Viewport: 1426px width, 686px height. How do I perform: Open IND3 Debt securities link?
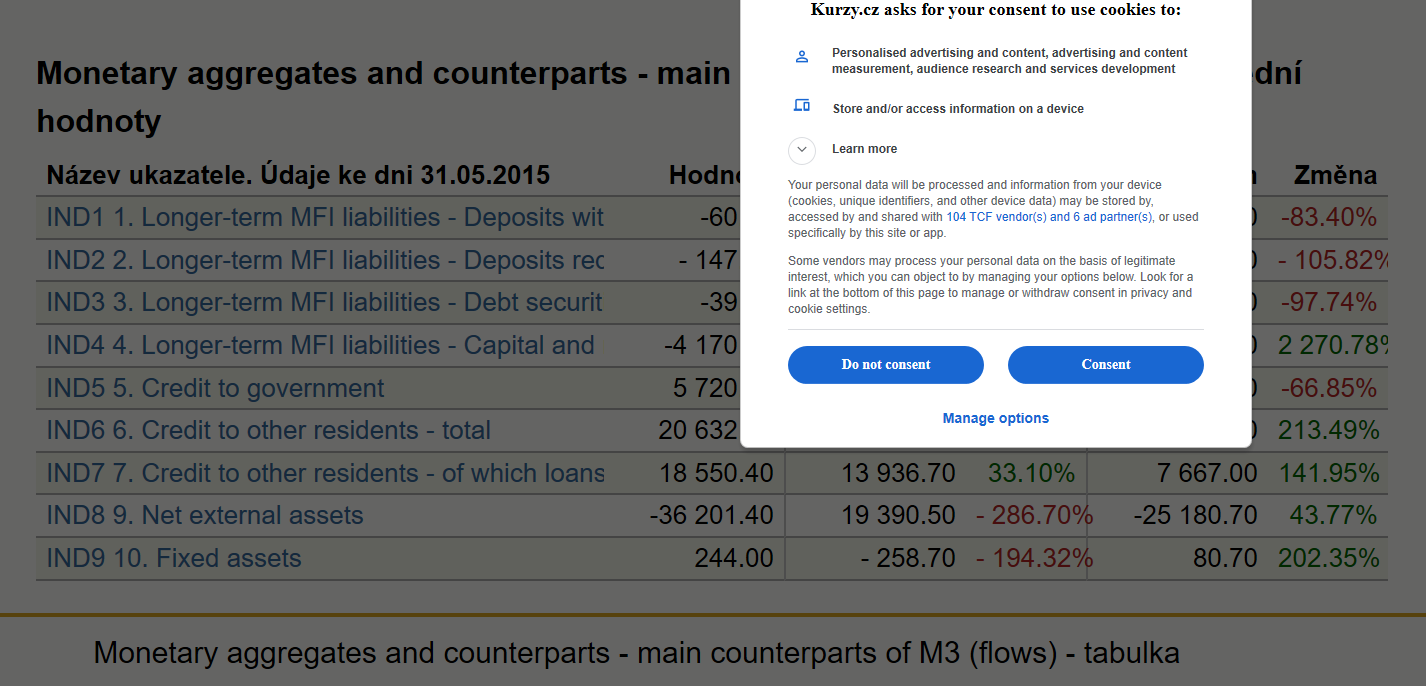point(325,303)
